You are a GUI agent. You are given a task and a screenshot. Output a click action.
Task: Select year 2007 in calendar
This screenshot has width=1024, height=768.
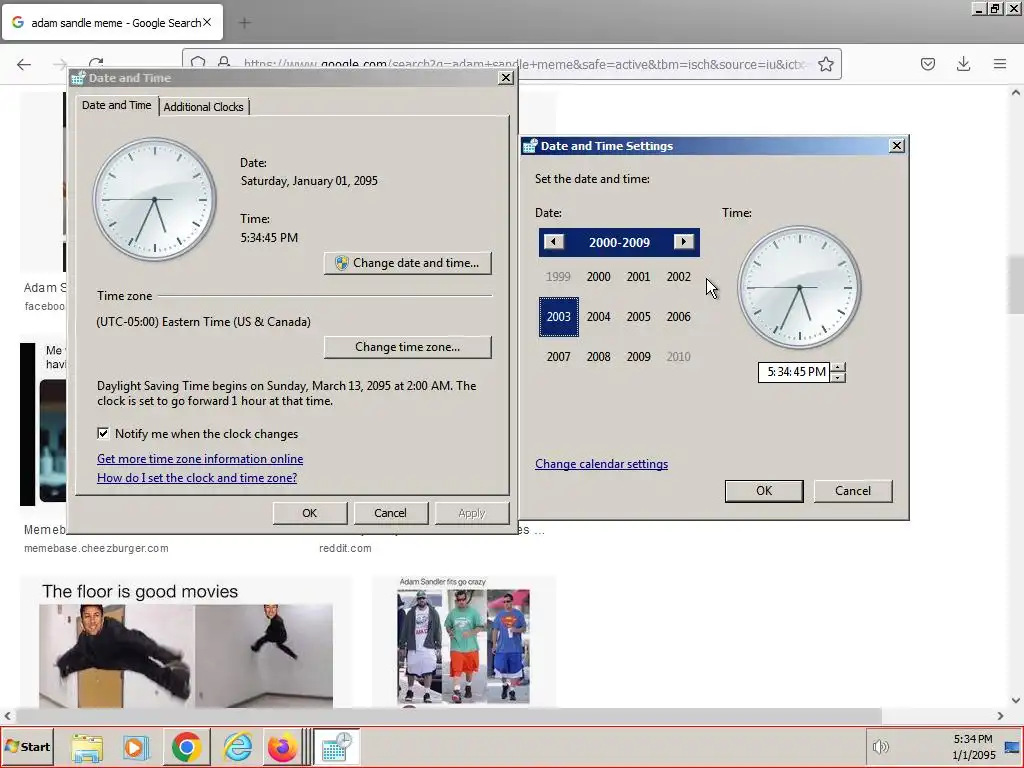click(558, 357)
